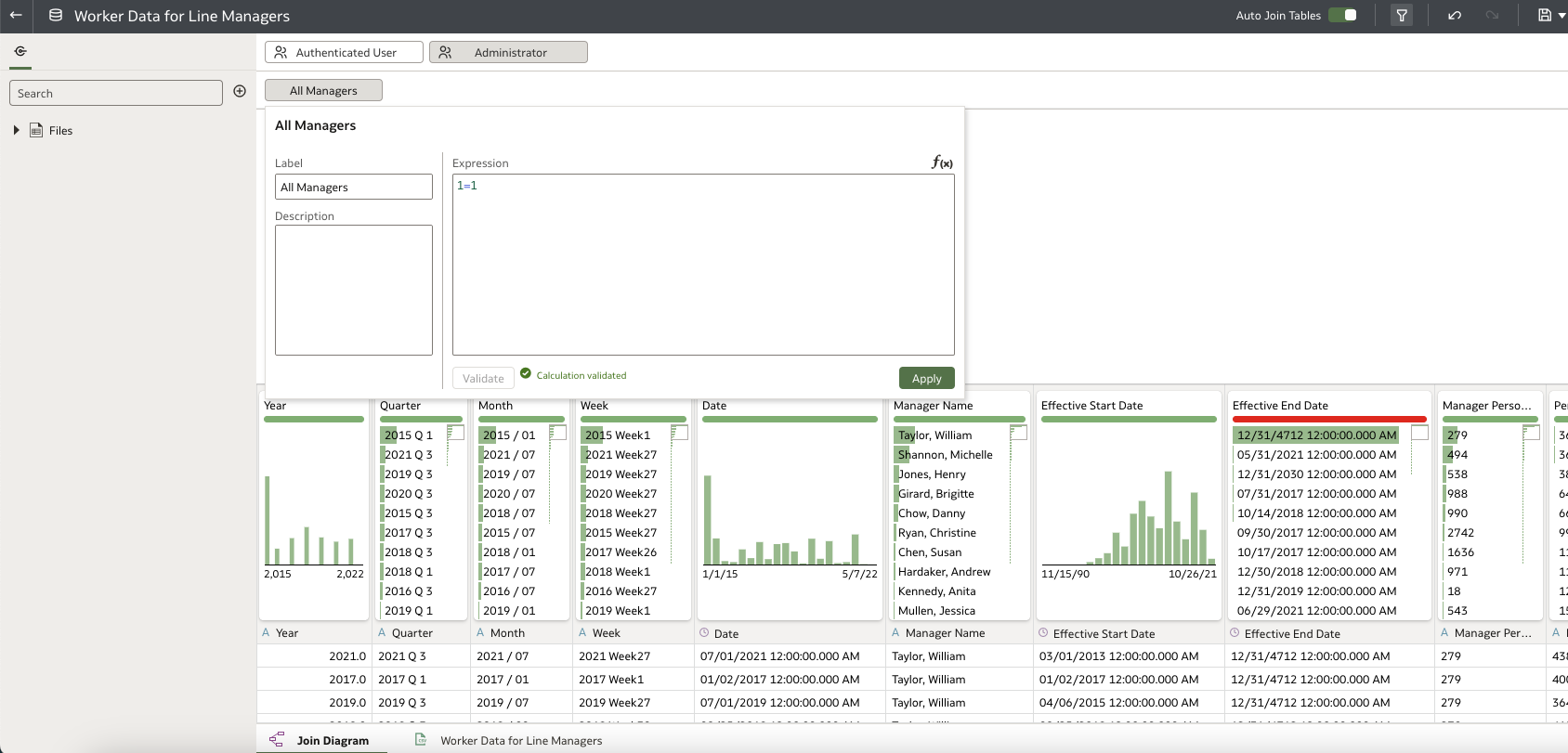The image size is (1568, 753).
Task: Apply the All Managers expression
Action: 926,378
